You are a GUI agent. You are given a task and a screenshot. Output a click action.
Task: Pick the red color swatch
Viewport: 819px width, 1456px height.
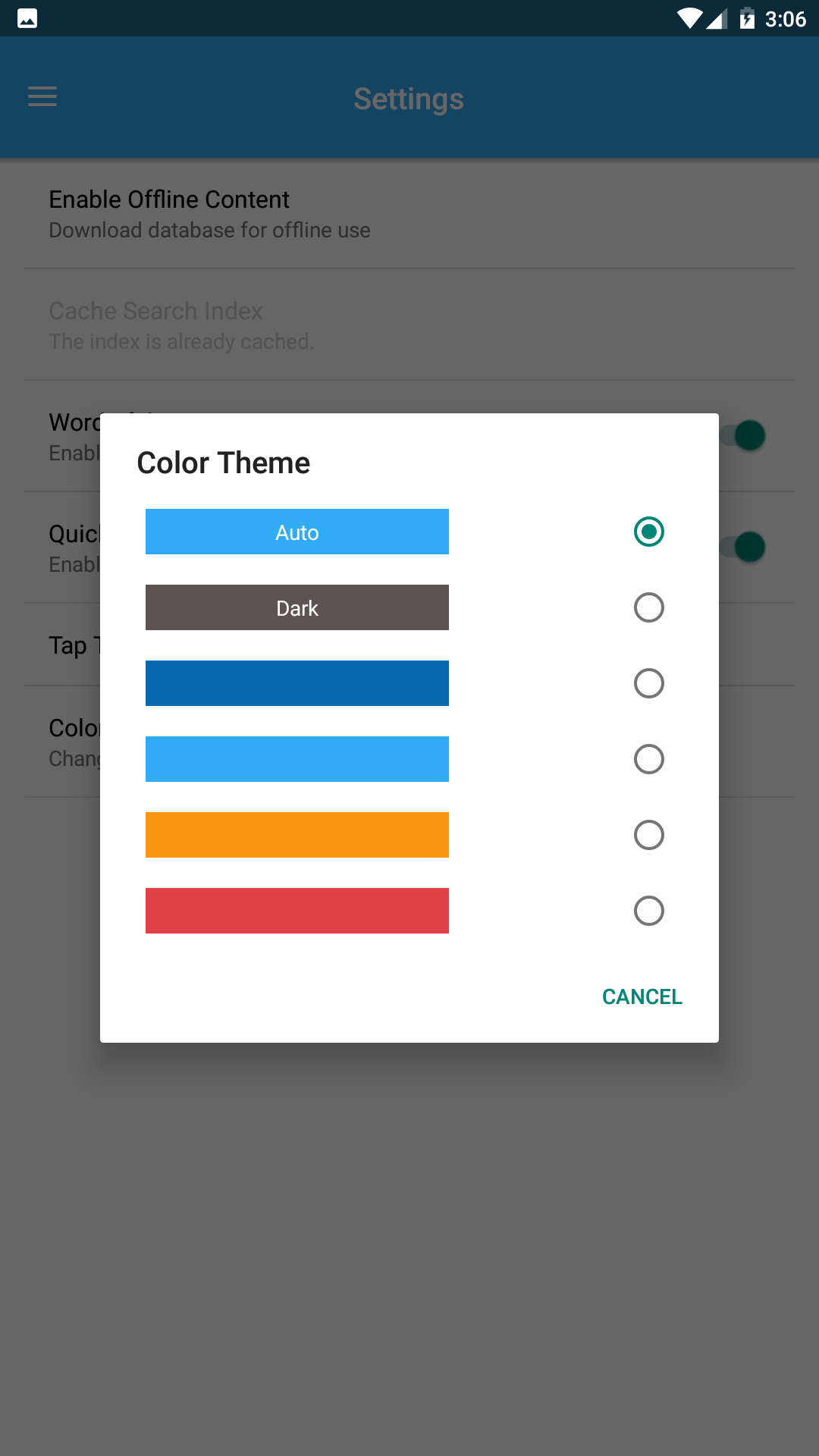(x=297, y=911)
